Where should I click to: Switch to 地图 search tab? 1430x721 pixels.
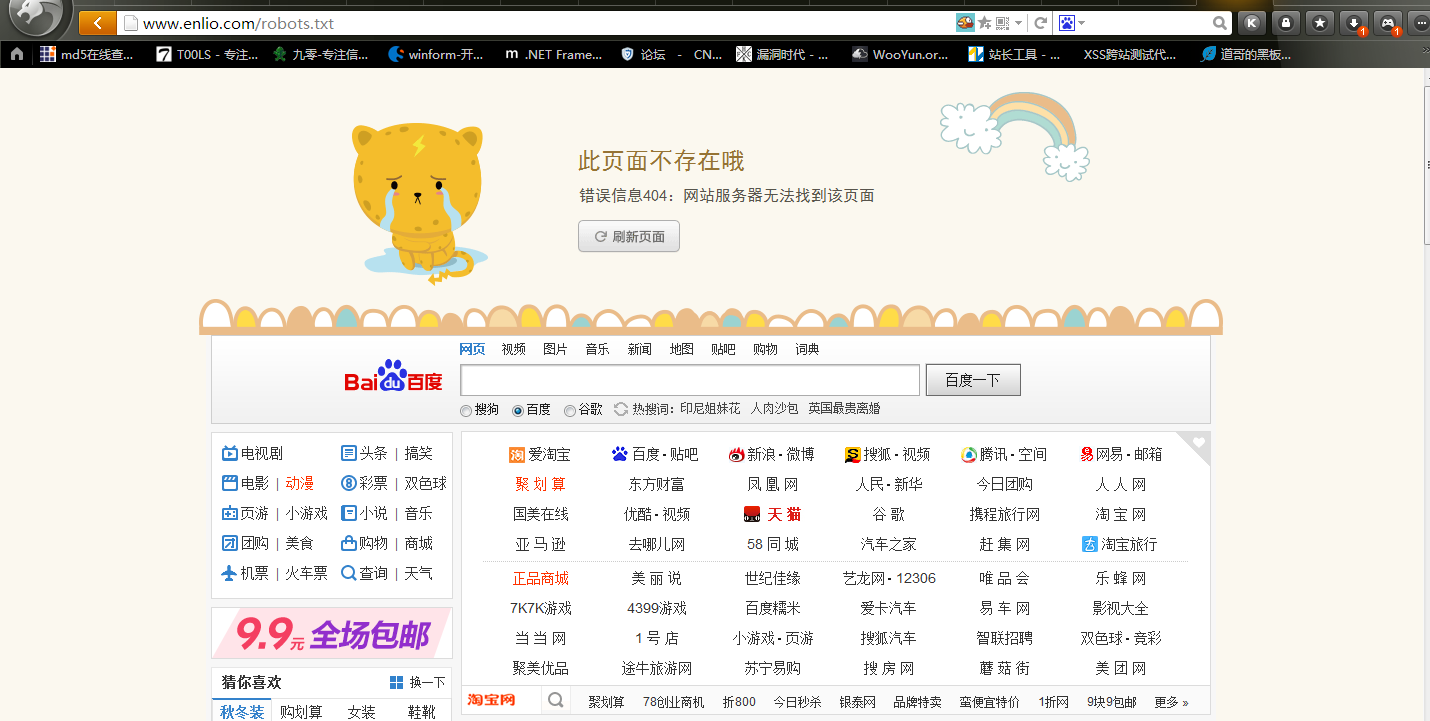click(682, 349)
